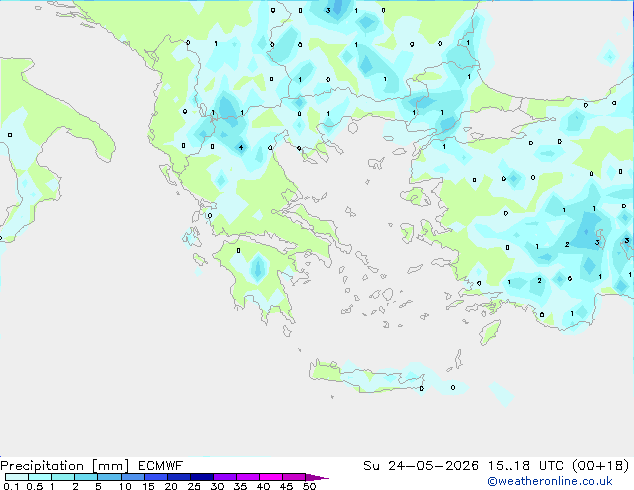634x490 pixels.
Task: Pick the legend swatch between 0.1 and 0.5
Action: pos(17,477)
